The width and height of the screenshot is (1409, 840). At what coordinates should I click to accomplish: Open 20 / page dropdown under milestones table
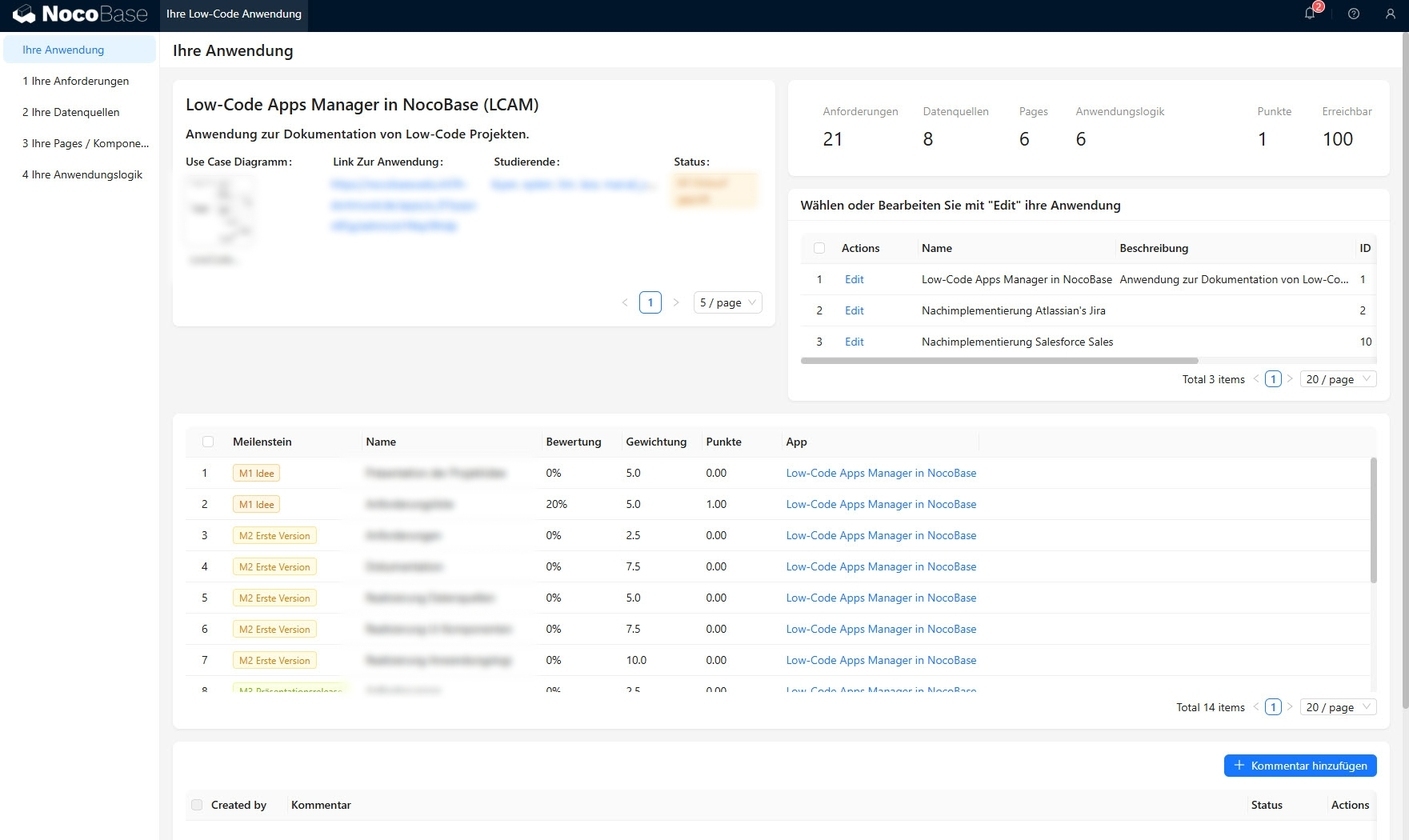[1338, 707]
